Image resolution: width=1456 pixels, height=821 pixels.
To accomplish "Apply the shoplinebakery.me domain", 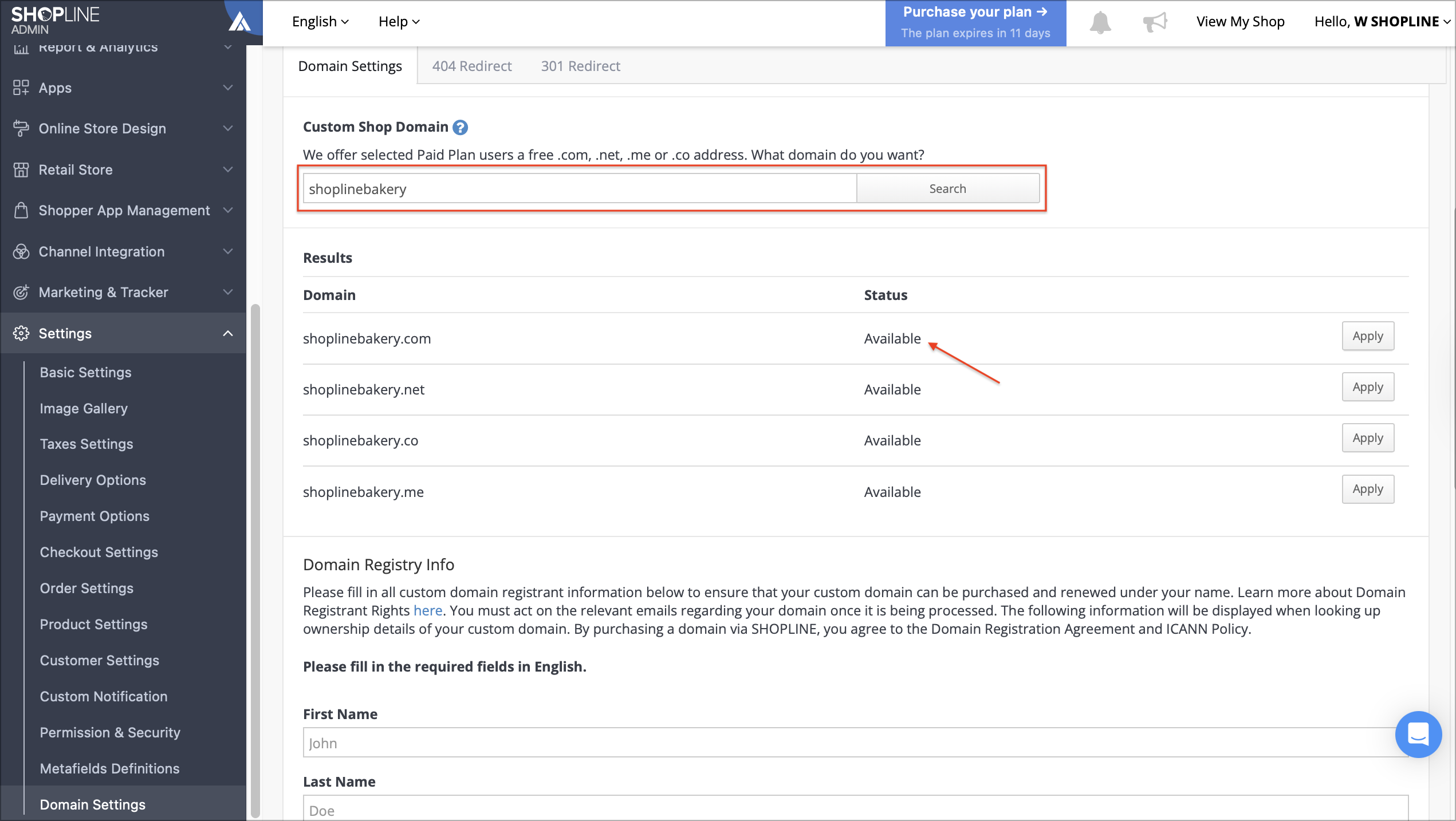I will [x=1368, y=489].
